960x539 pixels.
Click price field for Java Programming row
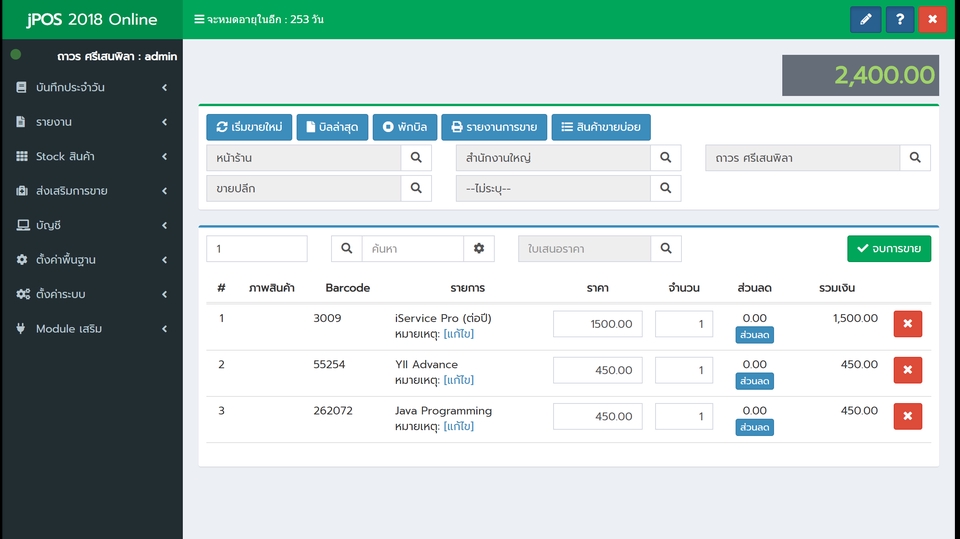coord(598,416)
